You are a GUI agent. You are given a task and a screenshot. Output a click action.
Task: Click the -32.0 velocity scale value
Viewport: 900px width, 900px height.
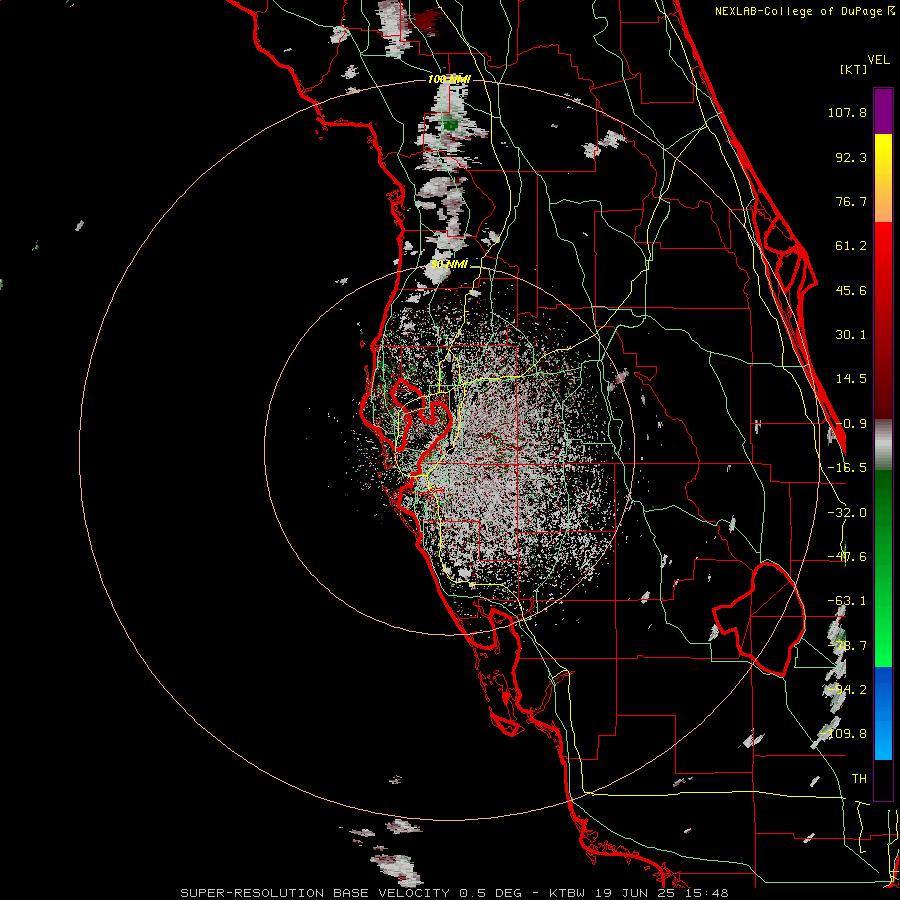pyautogui.click(x=847, y=513)
